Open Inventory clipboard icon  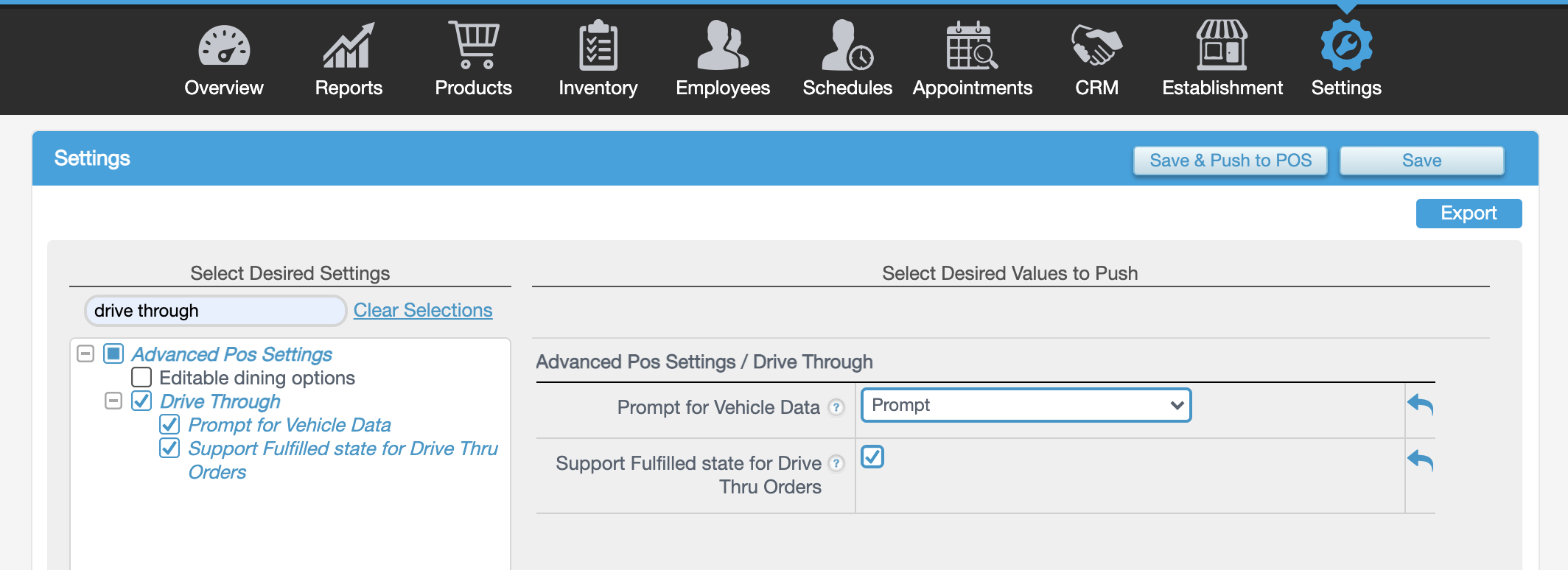tap(598, 46)
